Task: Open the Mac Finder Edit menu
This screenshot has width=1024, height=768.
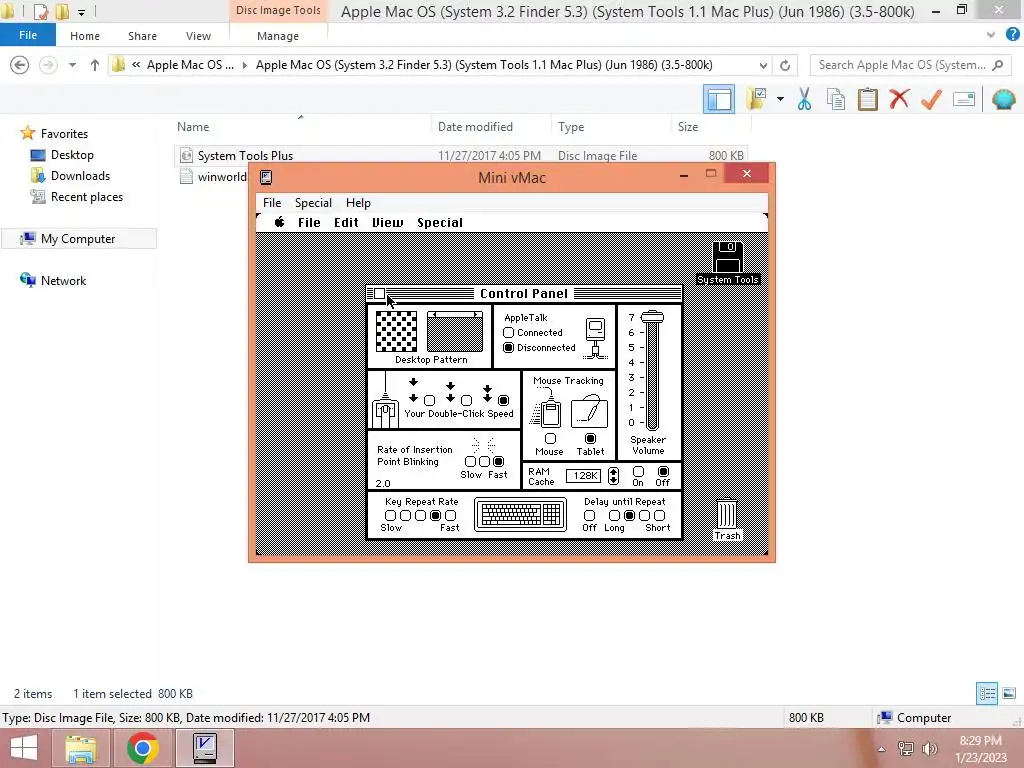Action: pyautogui.click(x=346, y=223)
